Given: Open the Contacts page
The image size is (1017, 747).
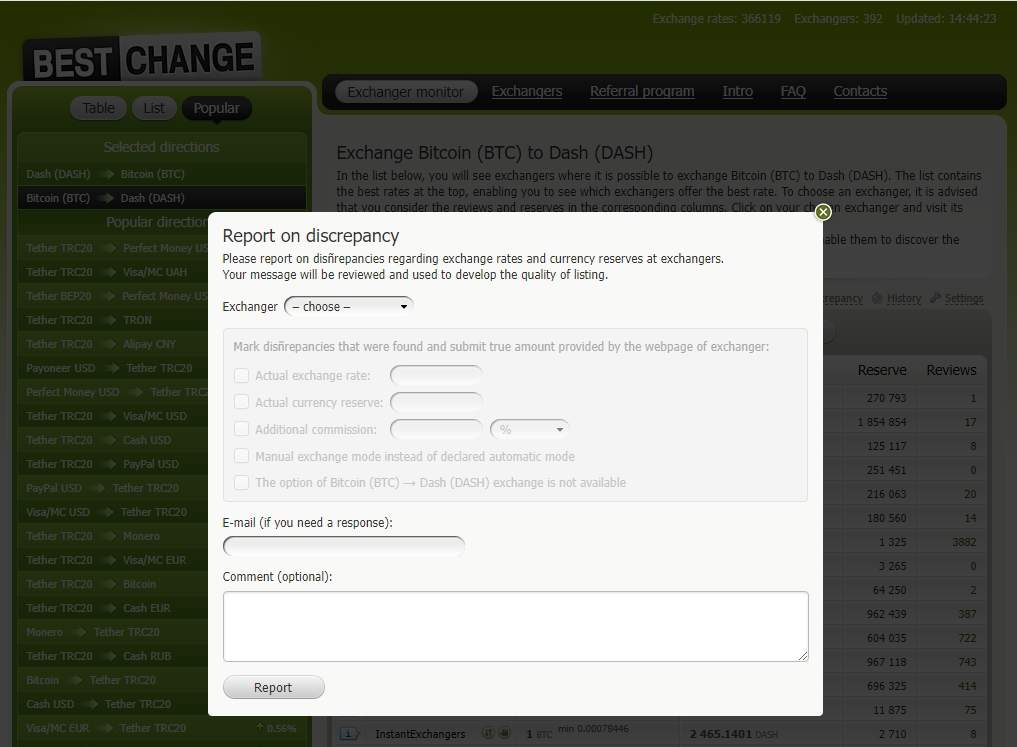Looking at the screenshot, I should click(860, 91).
